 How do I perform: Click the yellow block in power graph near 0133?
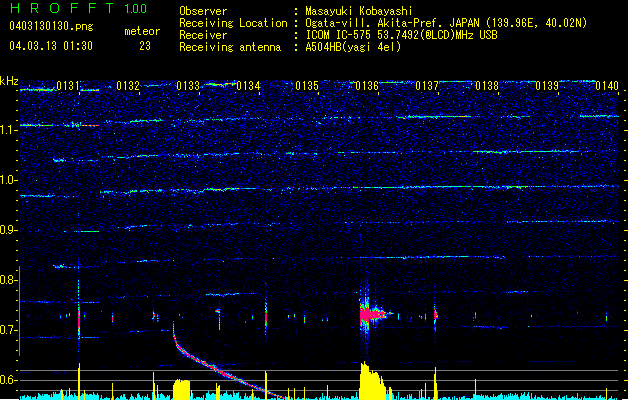click(181, 389)
